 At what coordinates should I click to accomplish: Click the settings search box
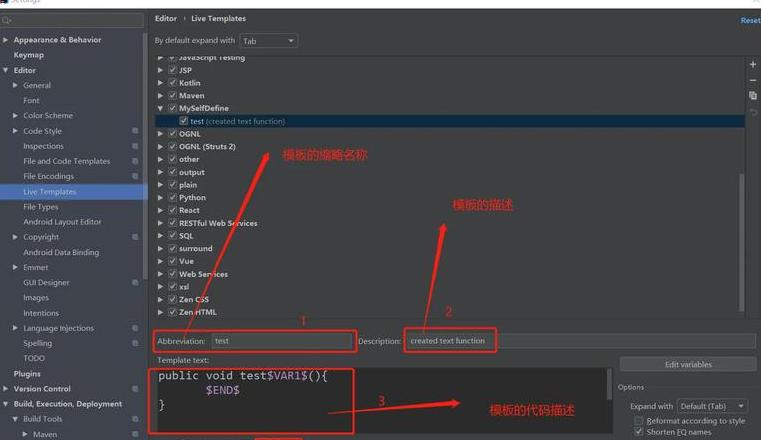72,20
